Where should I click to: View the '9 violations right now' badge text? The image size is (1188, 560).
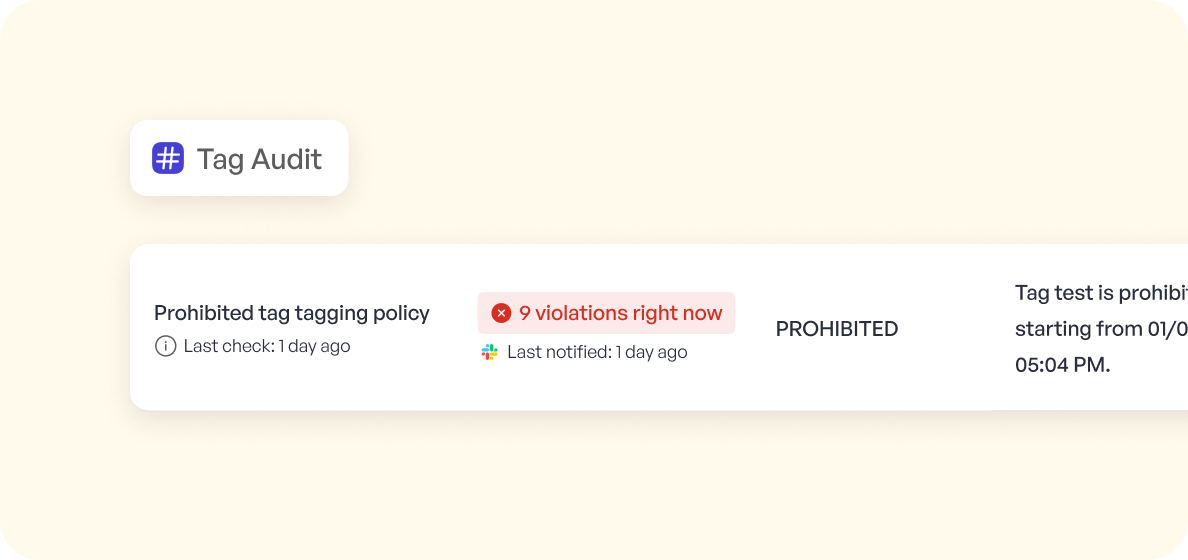coord(620,313)
